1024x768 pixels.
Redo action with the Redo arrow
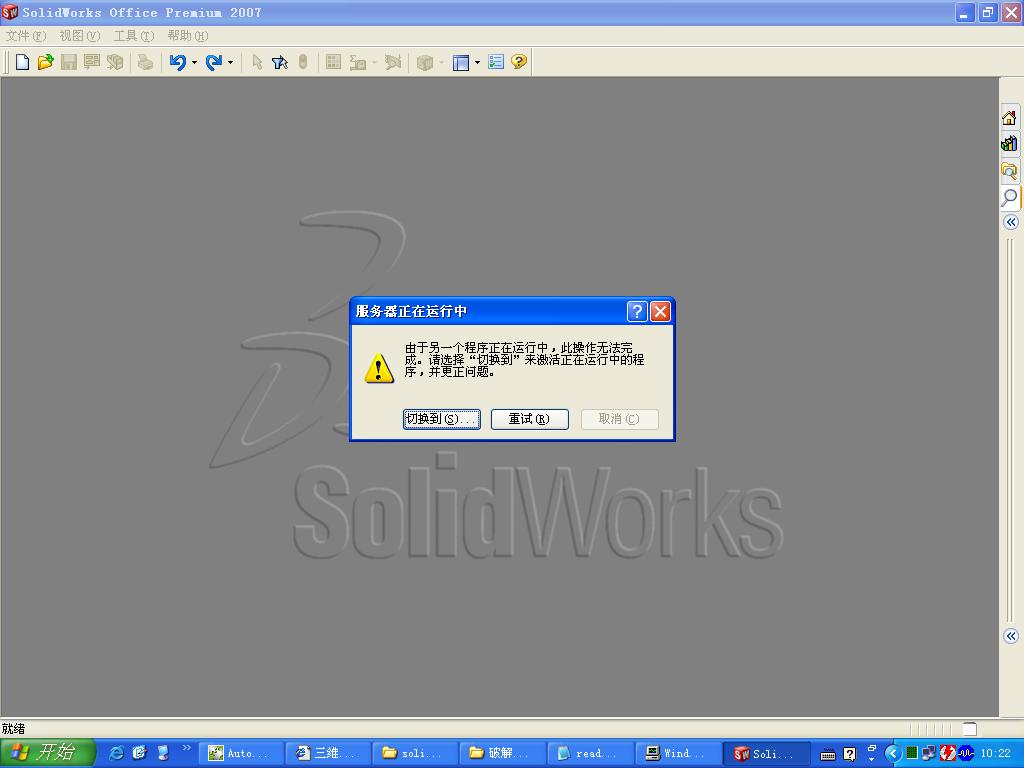click(214, 62)
